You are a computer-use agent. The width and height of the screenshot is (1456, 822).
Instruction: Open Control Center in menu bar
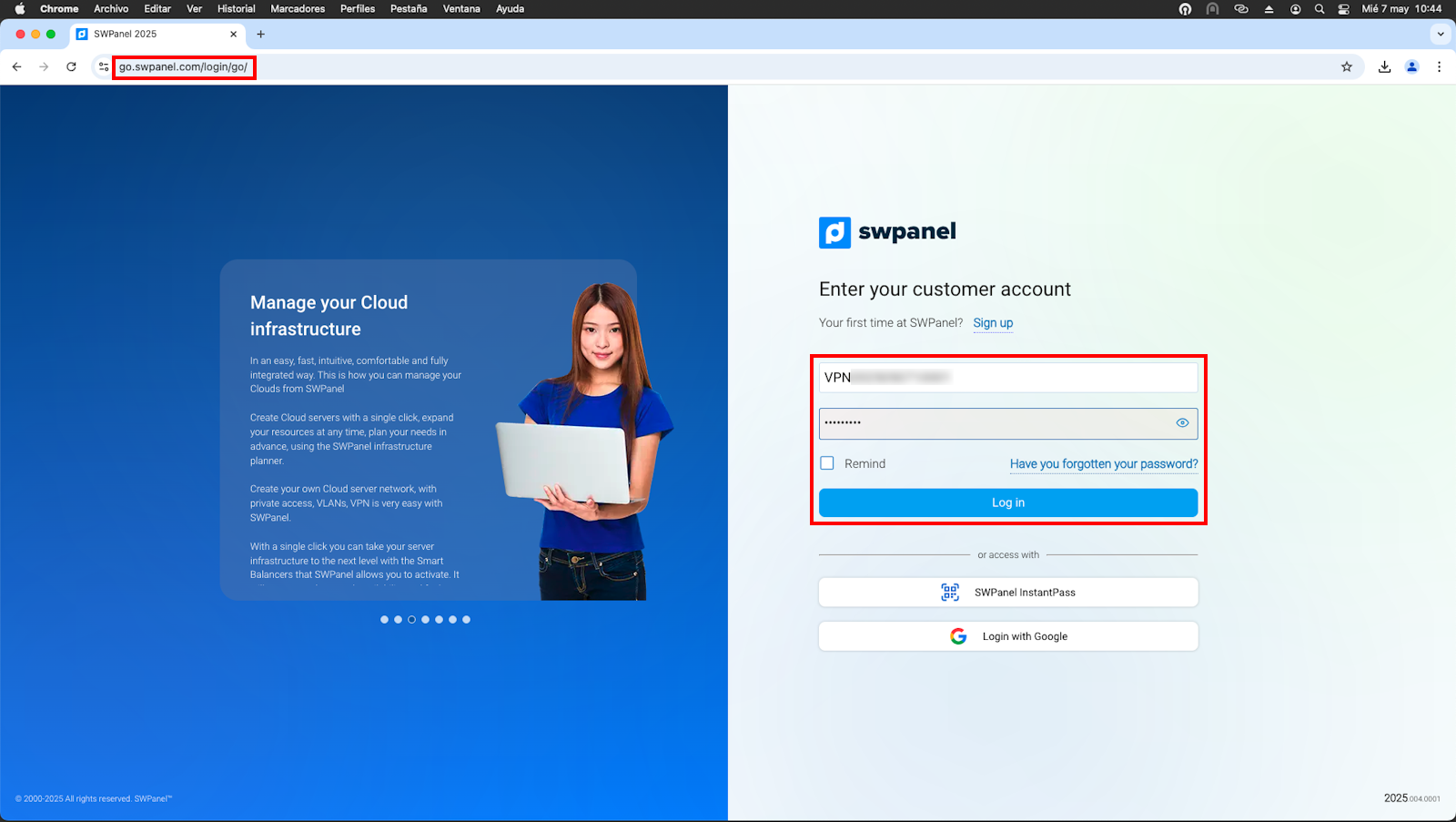pyautogui.click(x=1344, y=9)
